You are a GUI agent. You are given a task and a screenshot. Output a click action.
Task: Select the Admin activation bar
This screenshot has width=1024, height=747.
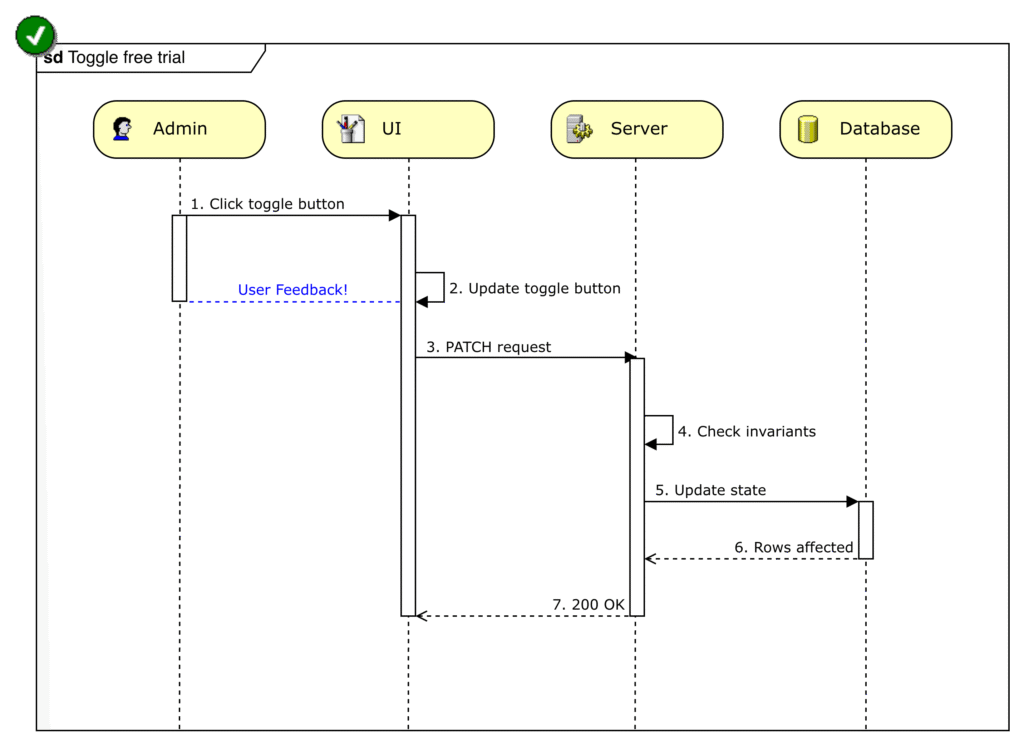(x=179, y=257)
